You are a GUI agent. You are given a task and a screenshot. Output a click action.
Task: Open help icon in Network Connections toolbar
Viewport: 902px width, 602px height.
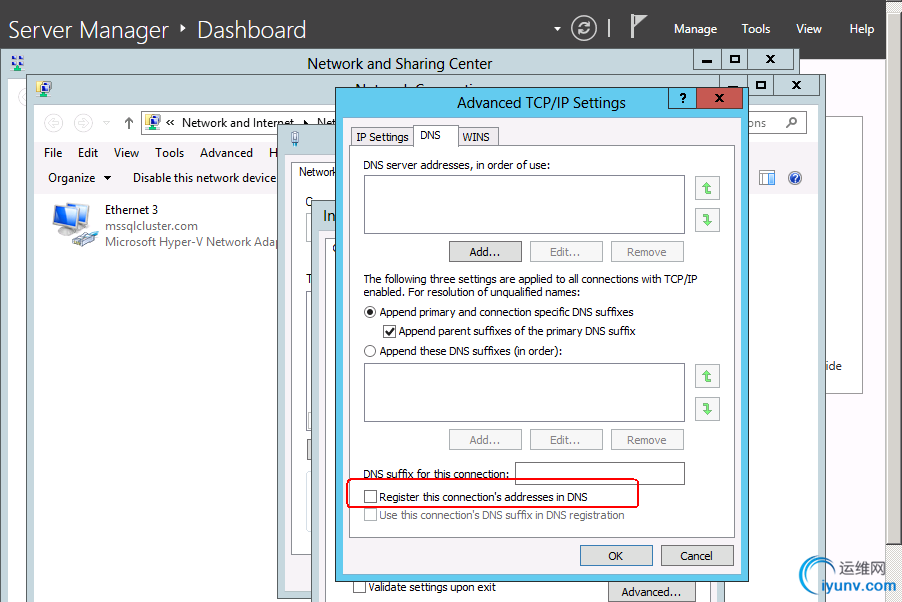point(795,178)
